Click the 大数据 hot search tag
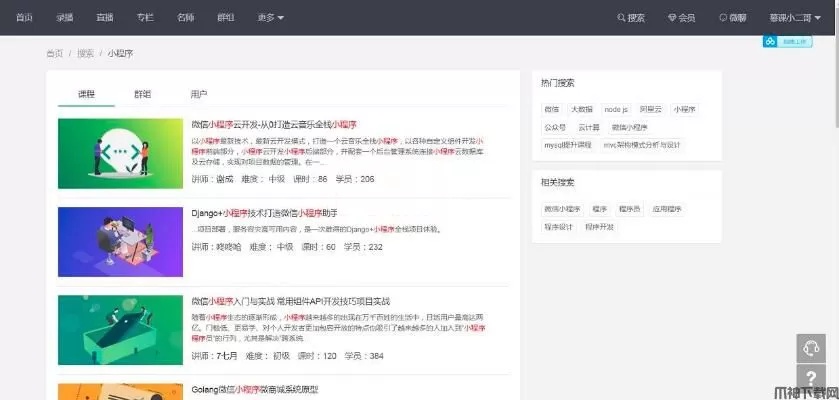This screenshot has height=400, width=839. click(x=581, y=108)
